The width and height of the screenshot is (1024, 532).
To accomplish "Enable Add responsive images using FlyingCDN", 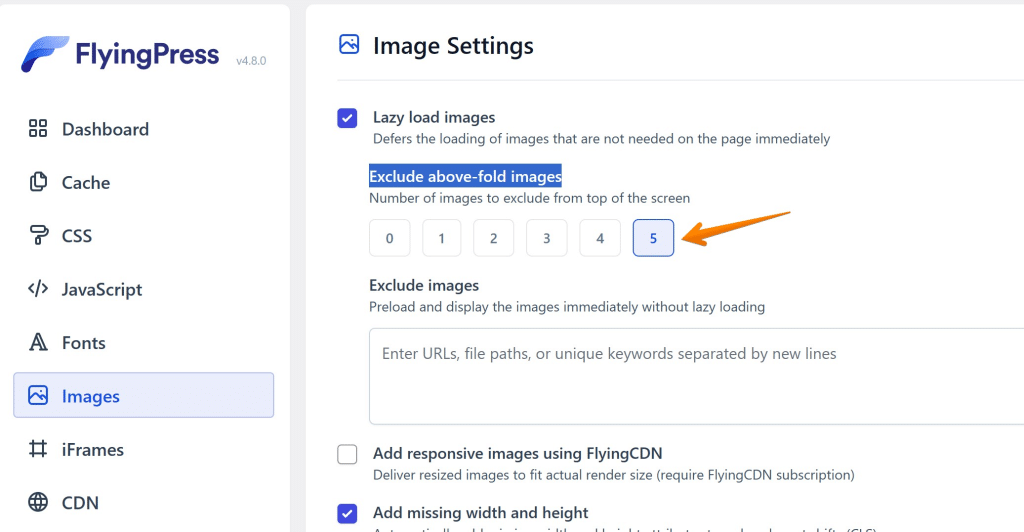I will pos(347,455).
